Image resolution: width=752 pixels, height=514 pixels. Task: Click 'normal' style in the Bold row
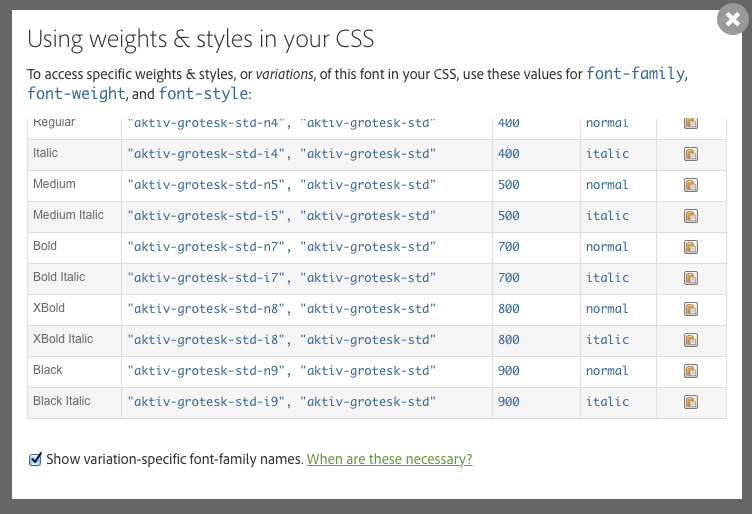[x=607, y=247]
